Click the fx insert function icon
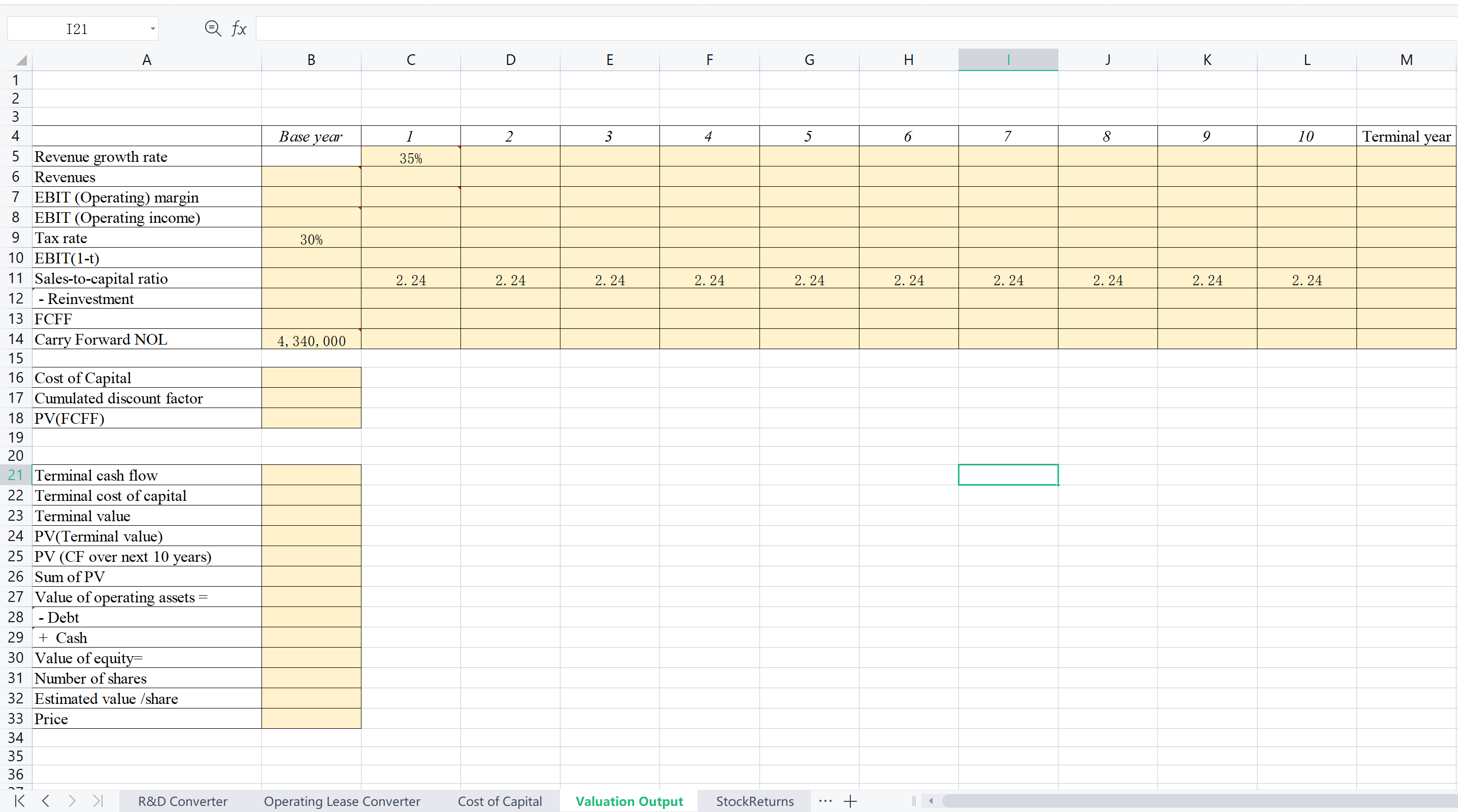This screenshot has height=812, width=1458. pos(239,28)
